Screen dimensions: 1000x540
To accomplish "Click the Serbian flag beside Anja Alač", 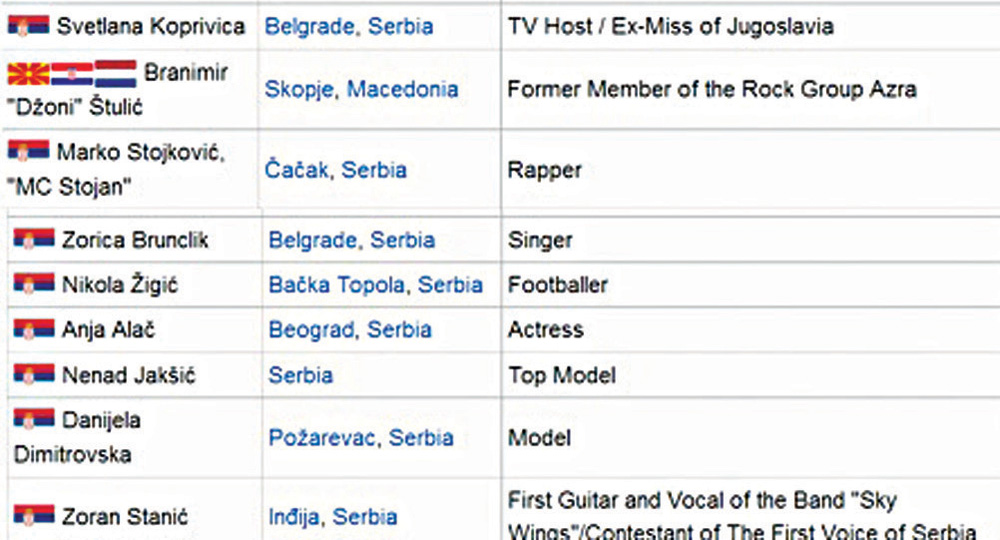I will [x=34, y=329].
